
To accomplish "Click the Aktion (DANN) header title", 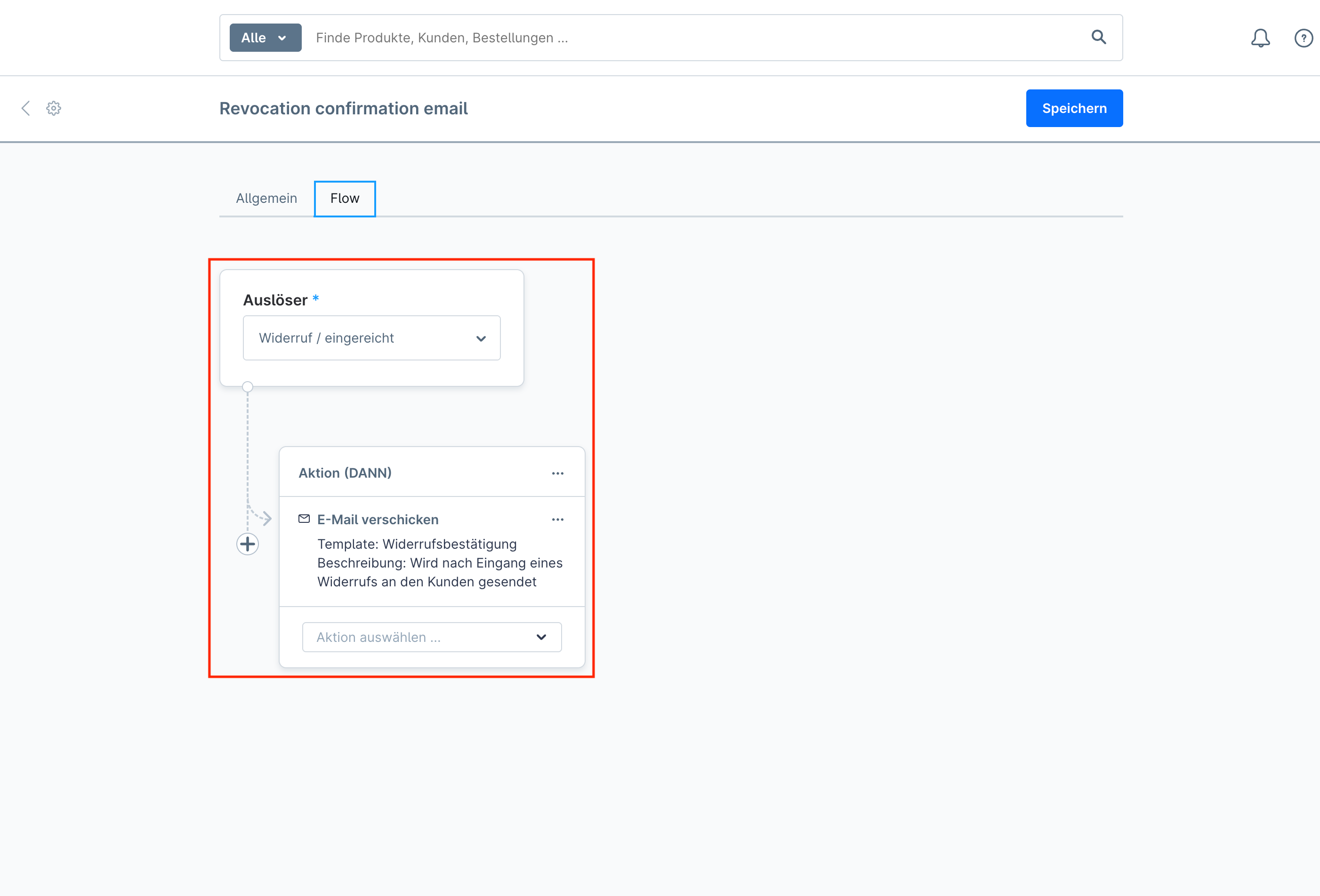I will tap(345, 473).
